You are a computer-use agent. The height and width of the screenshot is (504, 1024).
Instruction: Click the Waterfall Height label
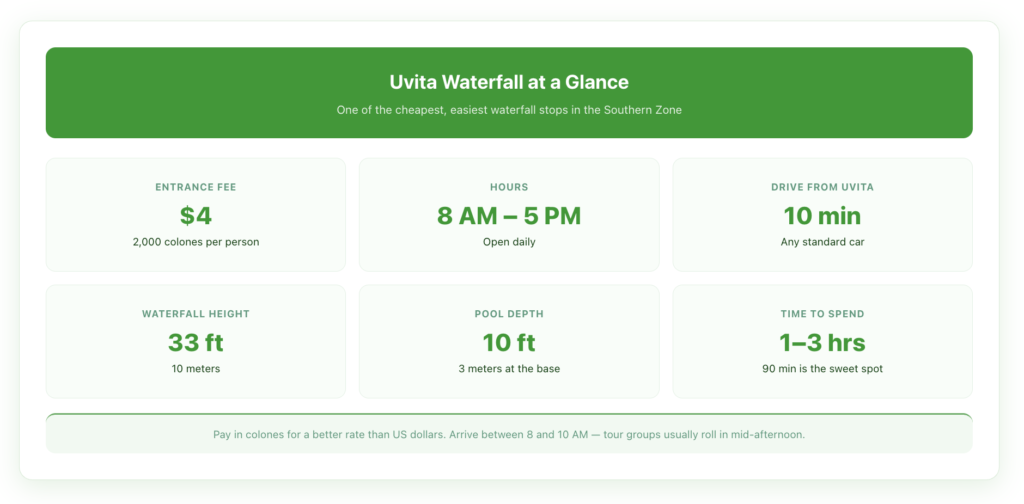tap(196, 314)
